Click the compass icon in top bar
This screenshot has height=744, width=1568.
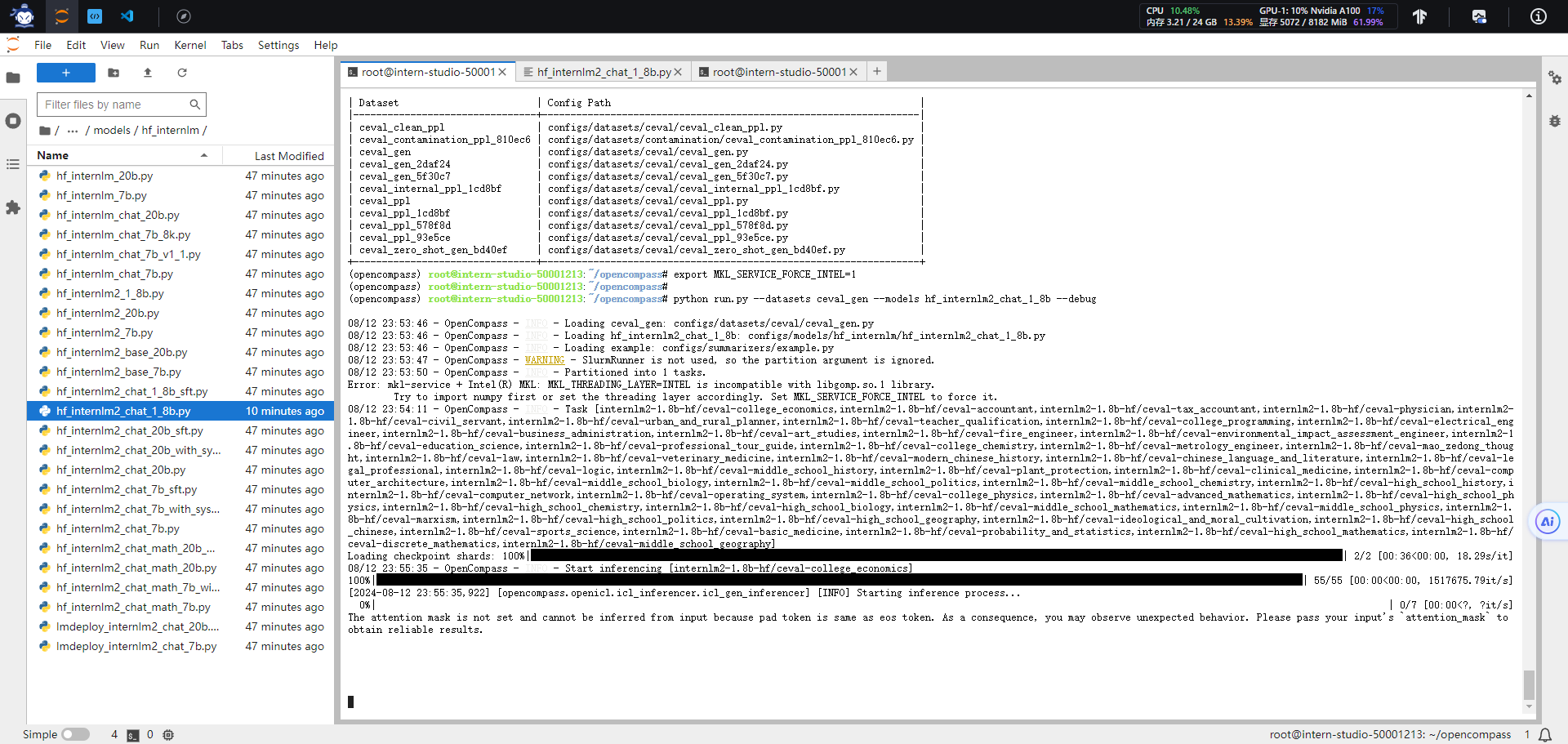click(x=184, y=16)
